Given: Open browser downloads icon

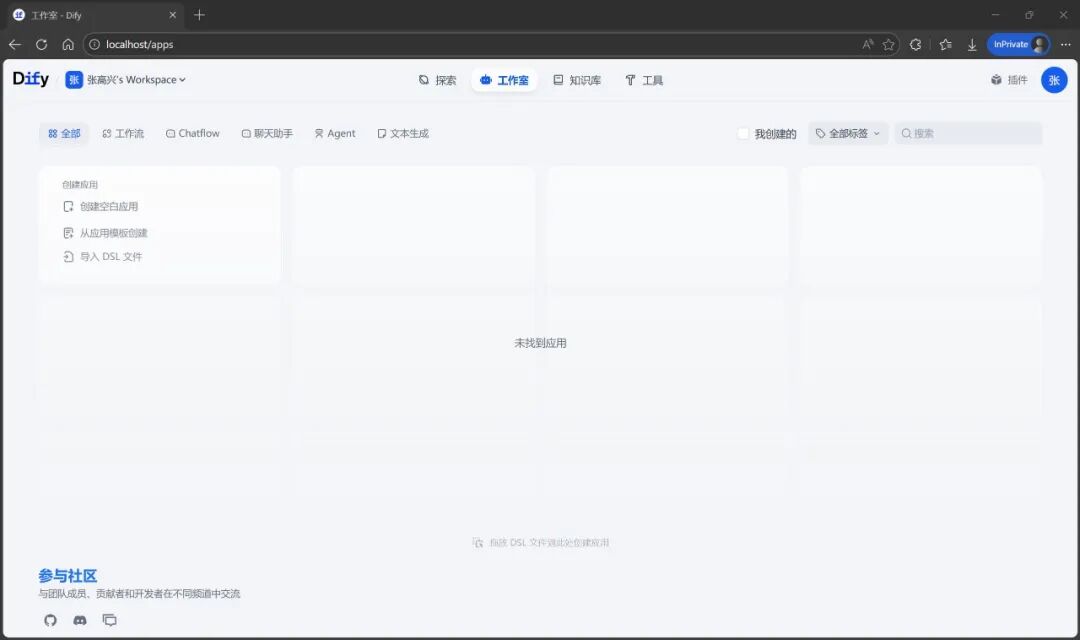Looking at the screenshot, I should coord(972,45).
